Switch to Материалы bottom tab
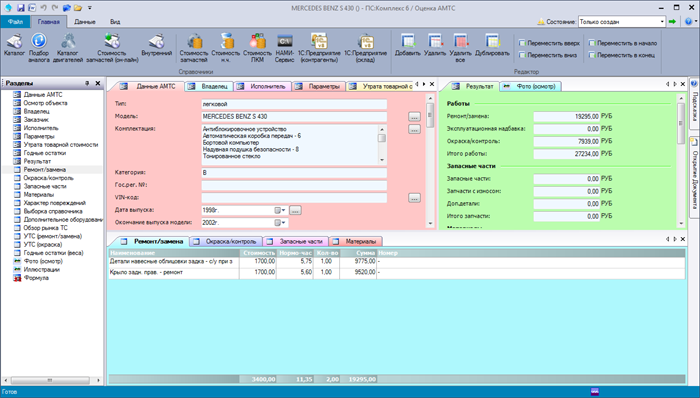This screenshot has width=700, height=398. coord(356,241)
